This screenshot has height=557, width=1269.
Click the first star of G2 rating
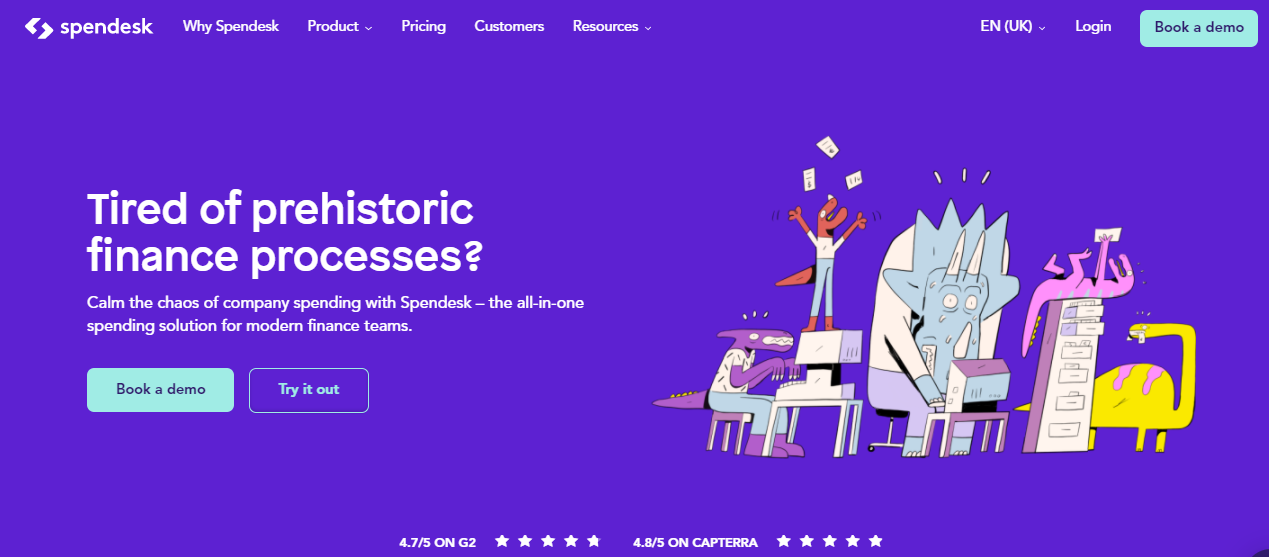click(502, 541)
